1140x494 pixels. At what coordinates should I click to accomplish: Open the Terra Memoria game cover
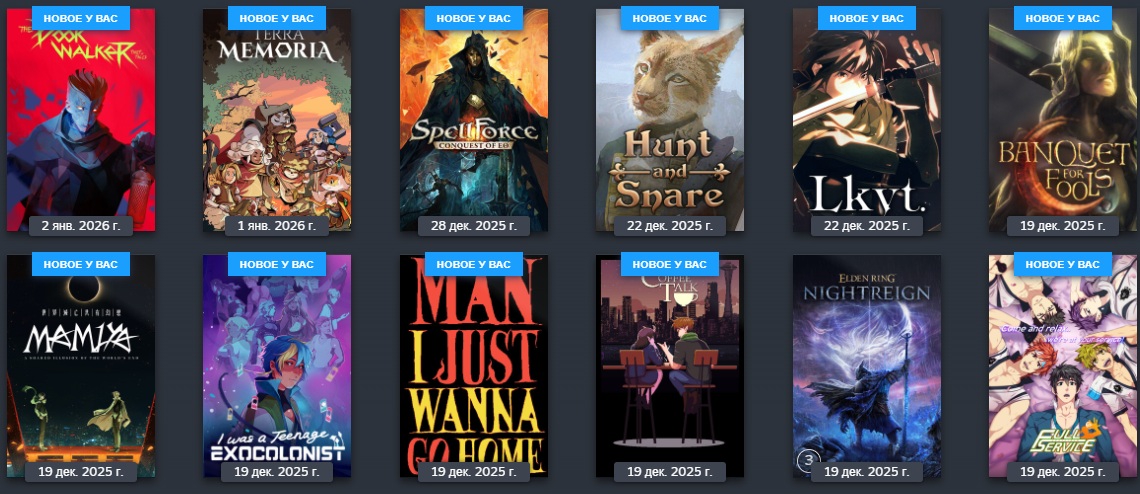click(277, 120)
